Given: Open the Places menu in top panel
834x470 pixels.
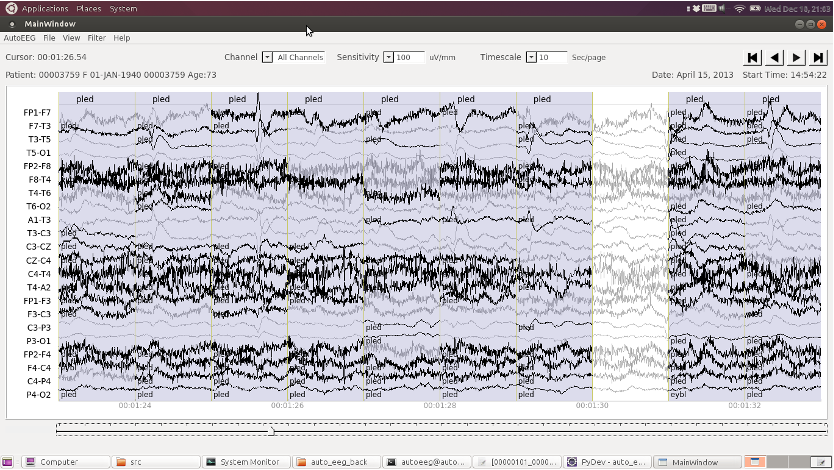Looking at the screenshot, I should 88,9.
